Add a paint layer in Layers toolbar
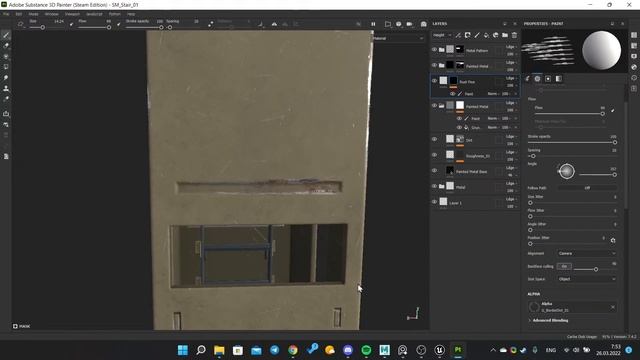The image size is (640, 360). point(477,35)
